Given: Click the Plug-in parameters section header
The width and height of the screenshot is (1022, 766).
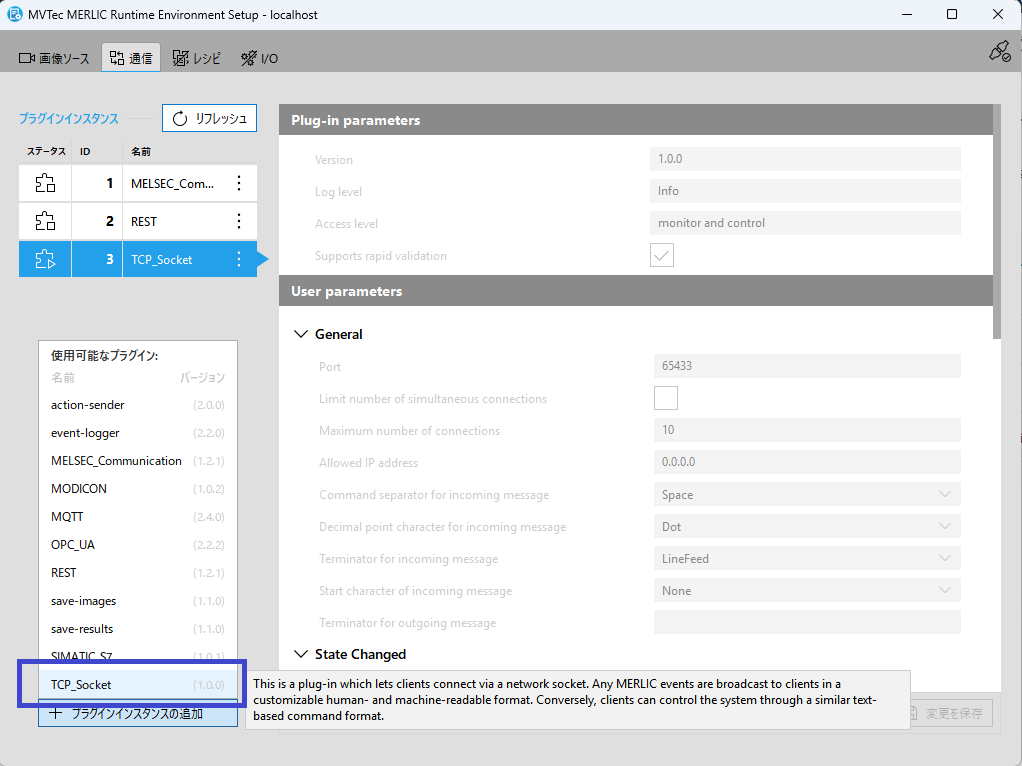Looking at the screenshot, I should [636, 120].
